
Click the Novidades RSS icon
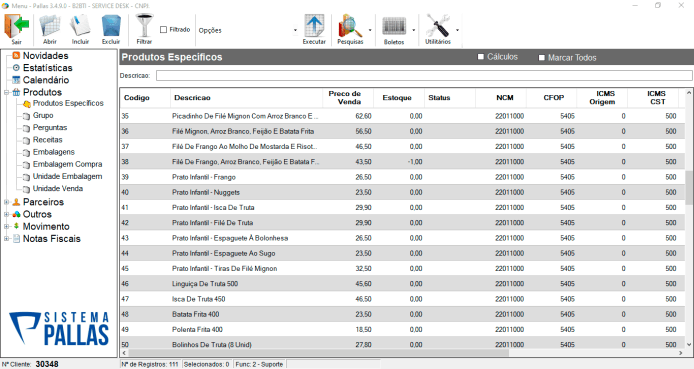pos(16,56)
